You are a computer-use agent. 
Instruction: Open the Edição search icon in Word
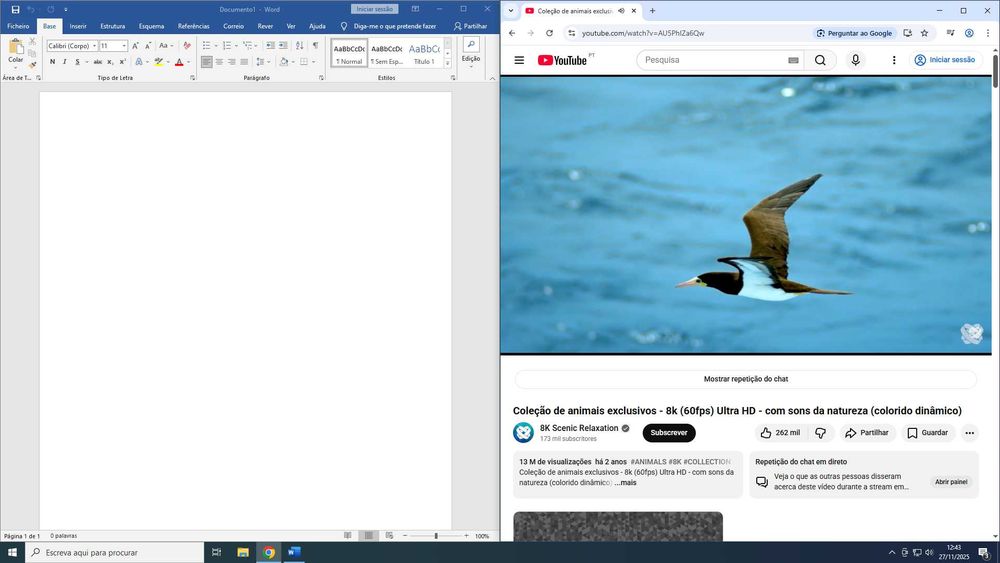pyautogui.click(x=471, y=45)
